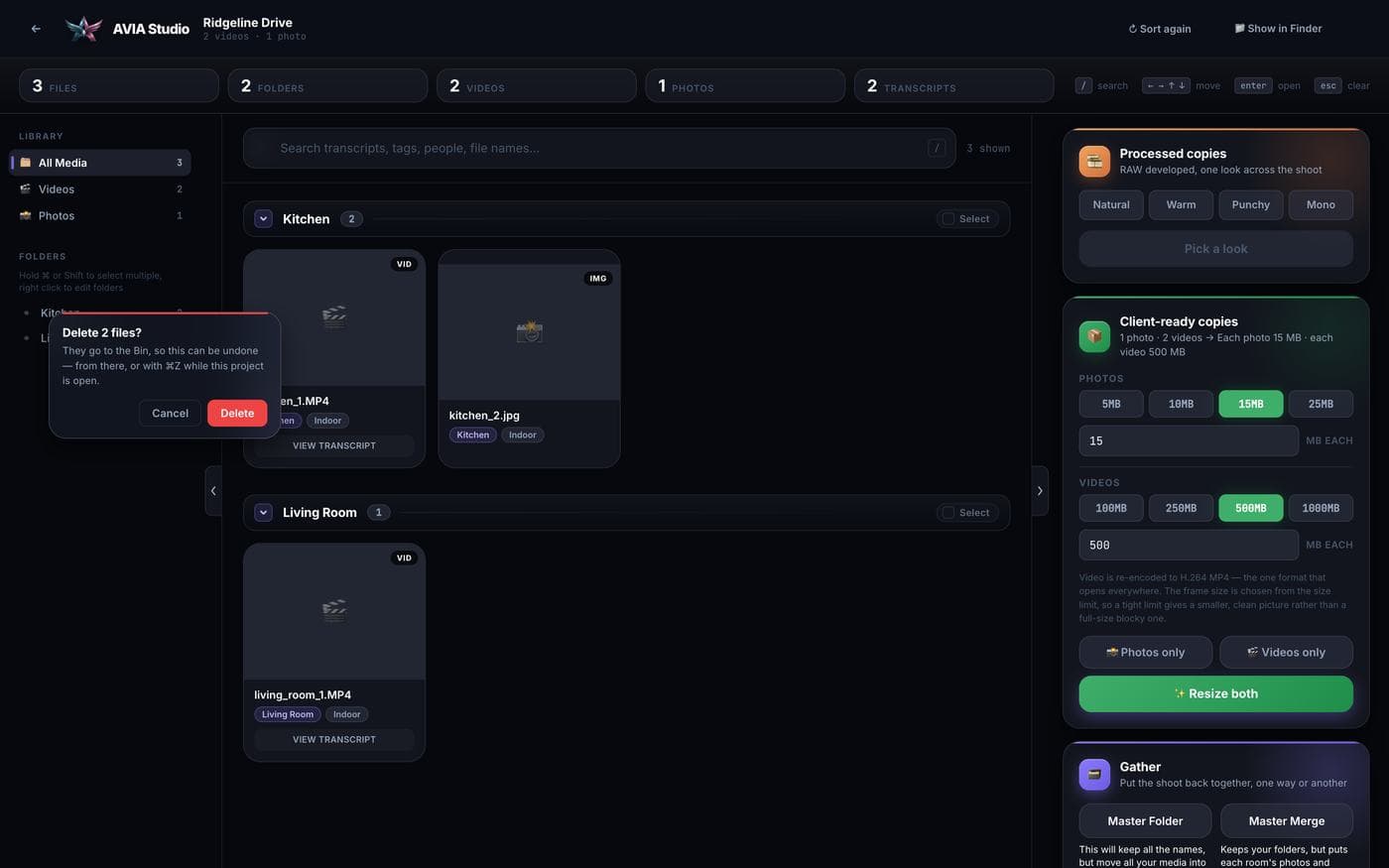Viewport: 1389px width, 868px height.
Task: Click the IMG badge on kitchen_2.jpg
Action: click(x=598, y=279)
